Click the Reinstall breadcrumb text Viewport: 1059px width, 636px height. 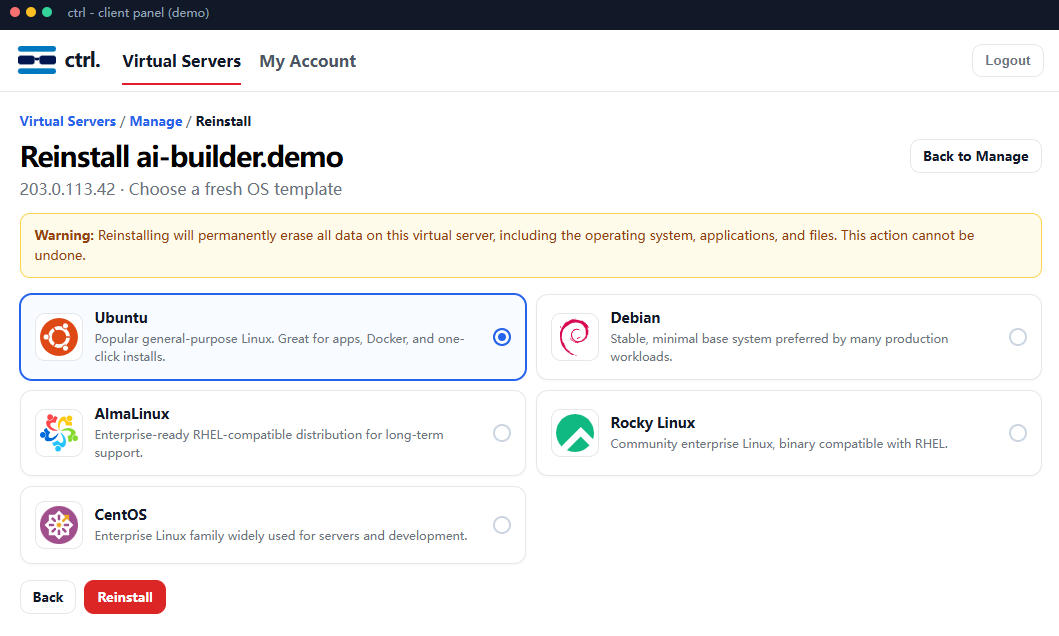[224, 121]
